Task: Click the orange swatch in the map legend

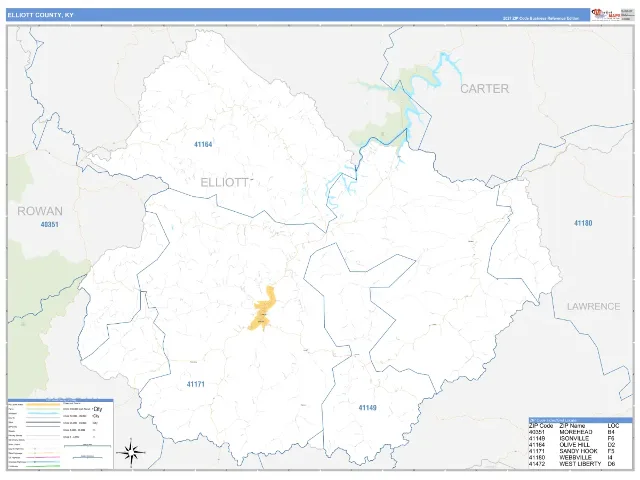Action: click(43, 405)
